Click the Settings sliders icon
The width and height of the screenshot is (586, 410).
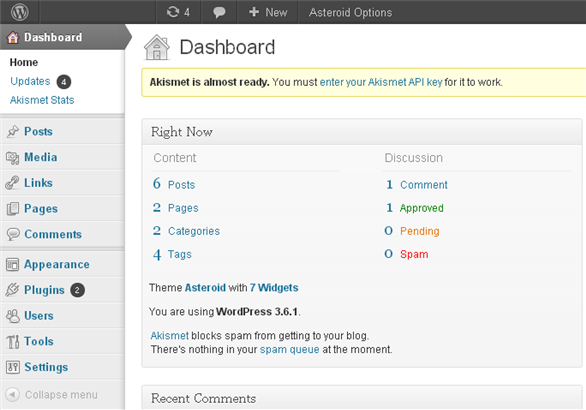pos(13,367)
